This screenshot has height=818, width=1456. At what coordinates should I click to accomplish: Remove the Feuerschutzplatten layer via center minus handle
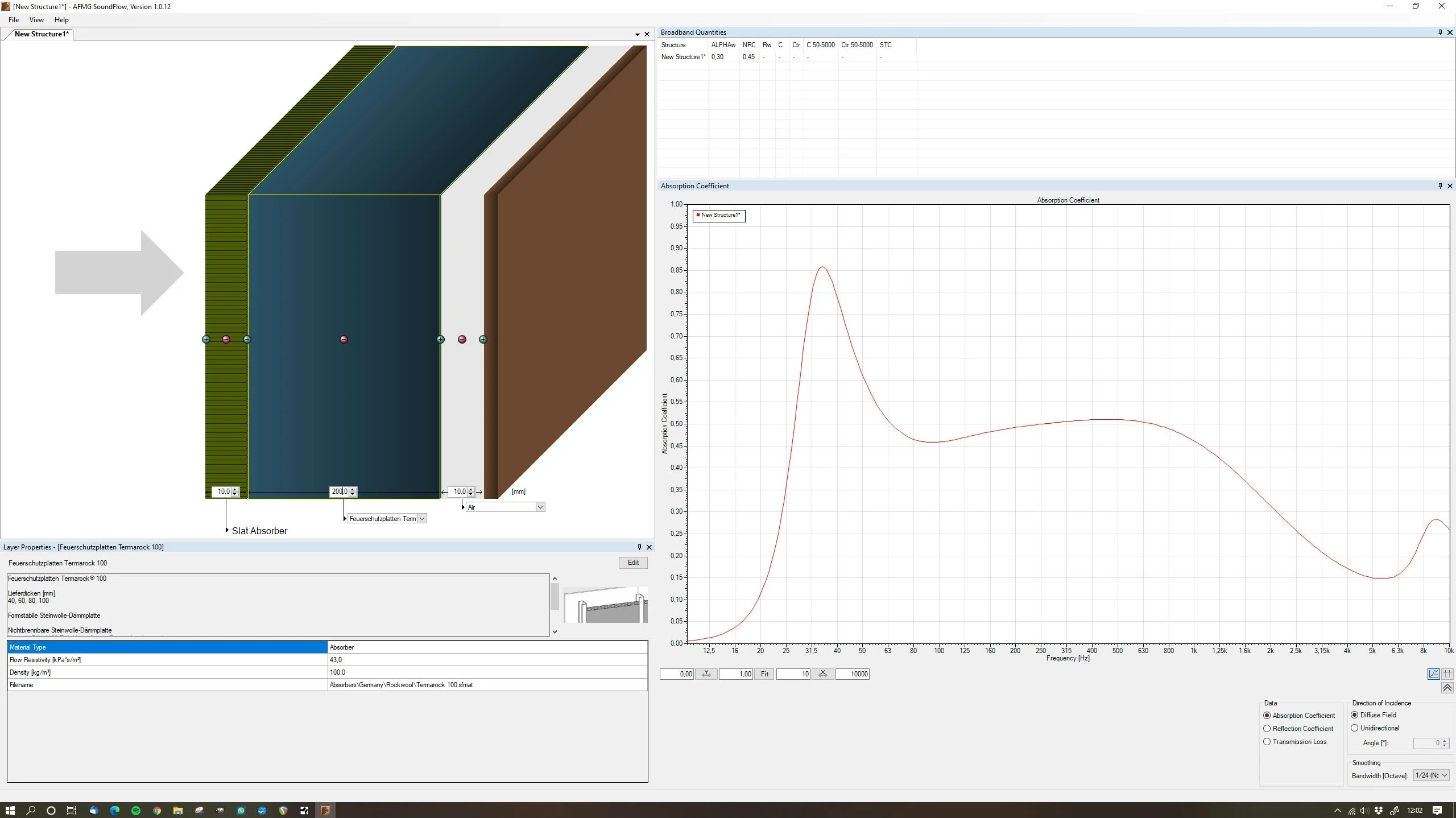(x=344, y=340)
